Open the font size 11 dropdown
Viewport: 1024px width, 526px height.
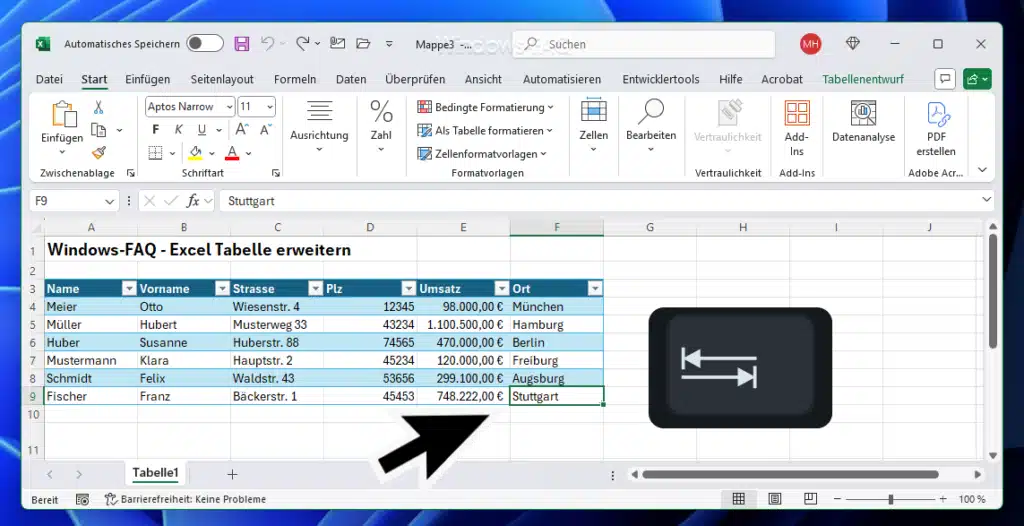(x=270, y=107)
